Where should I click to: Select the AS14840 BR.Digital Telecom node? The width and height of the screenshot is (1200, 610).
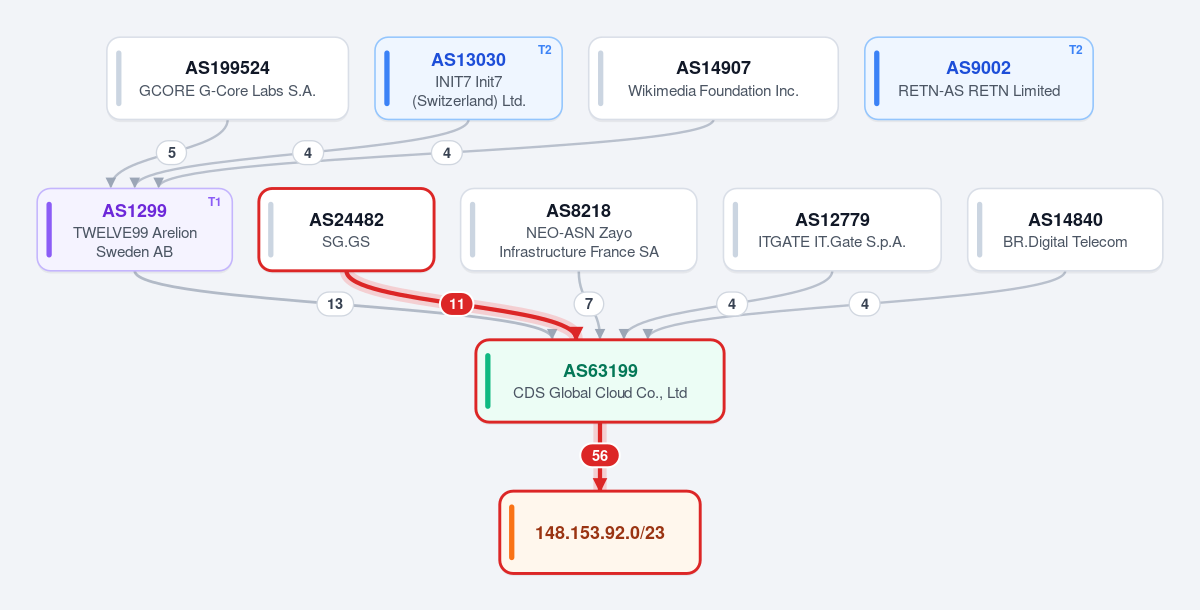pos(1065,229)
